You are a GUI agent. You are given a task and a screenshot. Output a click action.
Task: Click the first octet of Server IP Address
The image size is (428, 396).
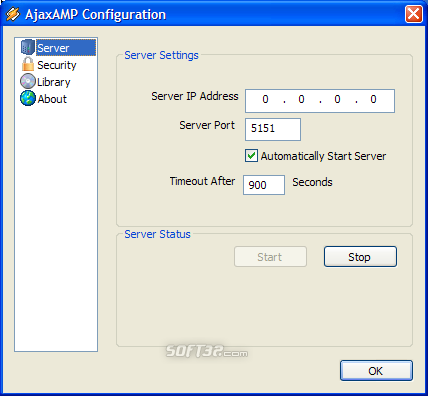pos(265,99)
